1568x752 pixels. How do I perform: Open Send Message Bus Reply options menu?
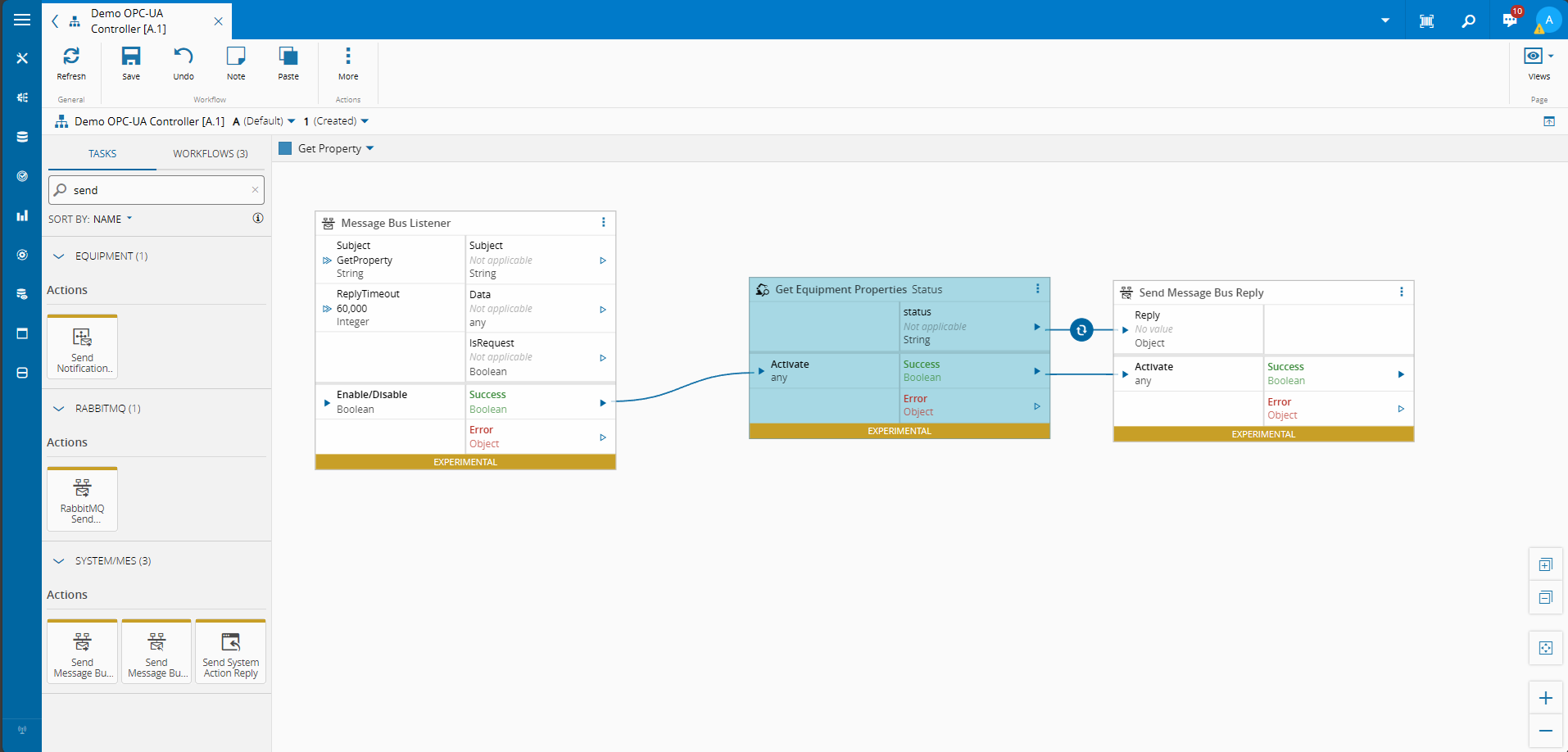[1401, 292]
